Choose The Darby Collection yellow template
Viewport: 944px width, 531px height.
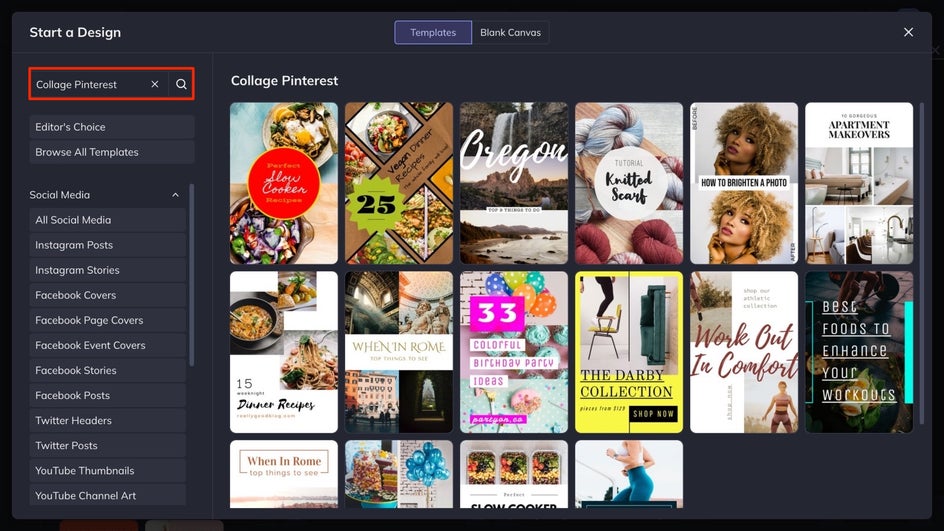[x=629, y=352]
